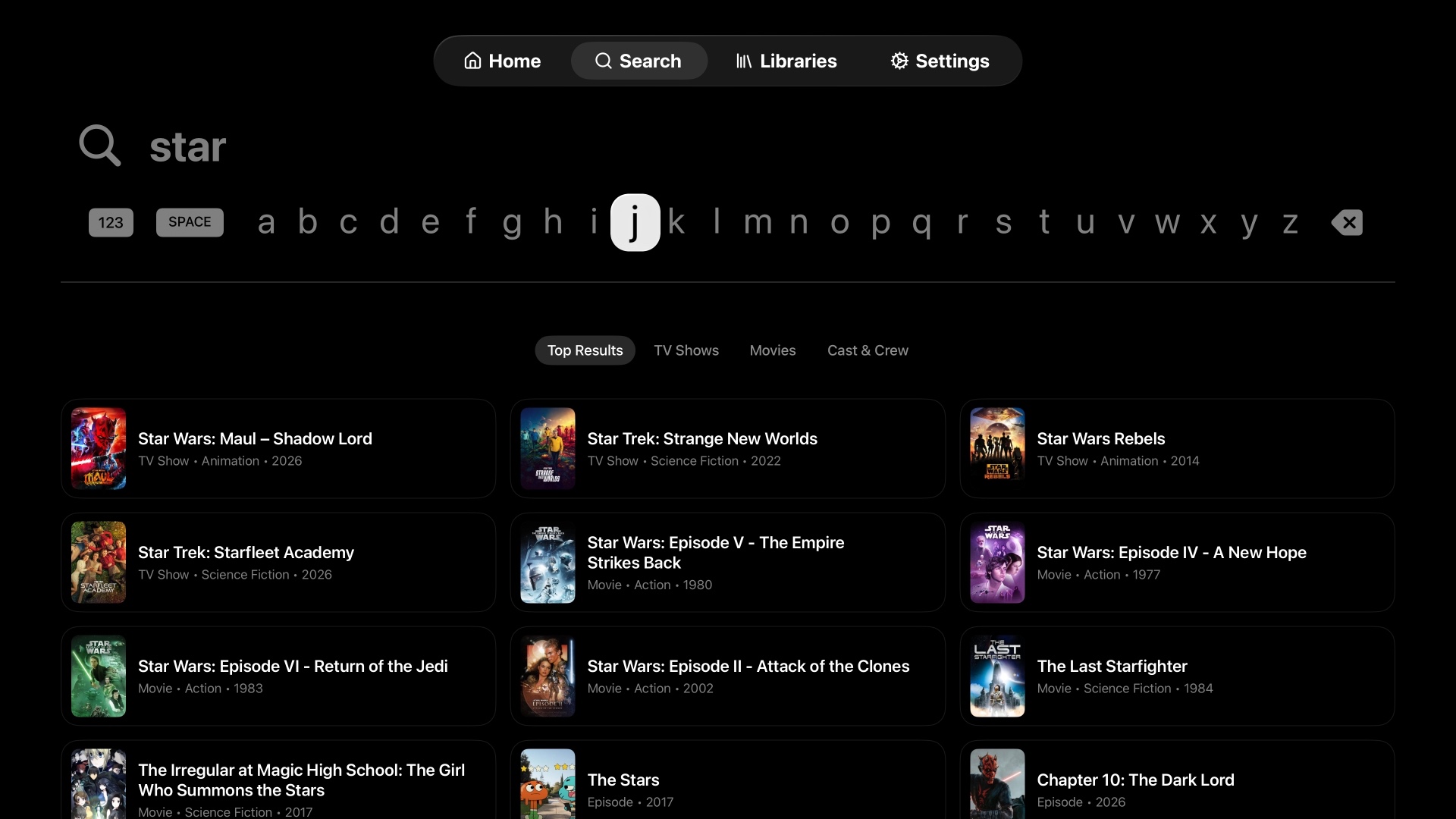1456x819 pixels.
Task: Open Star Trek: Starfleet Academy poster
Action: [99, 562]
